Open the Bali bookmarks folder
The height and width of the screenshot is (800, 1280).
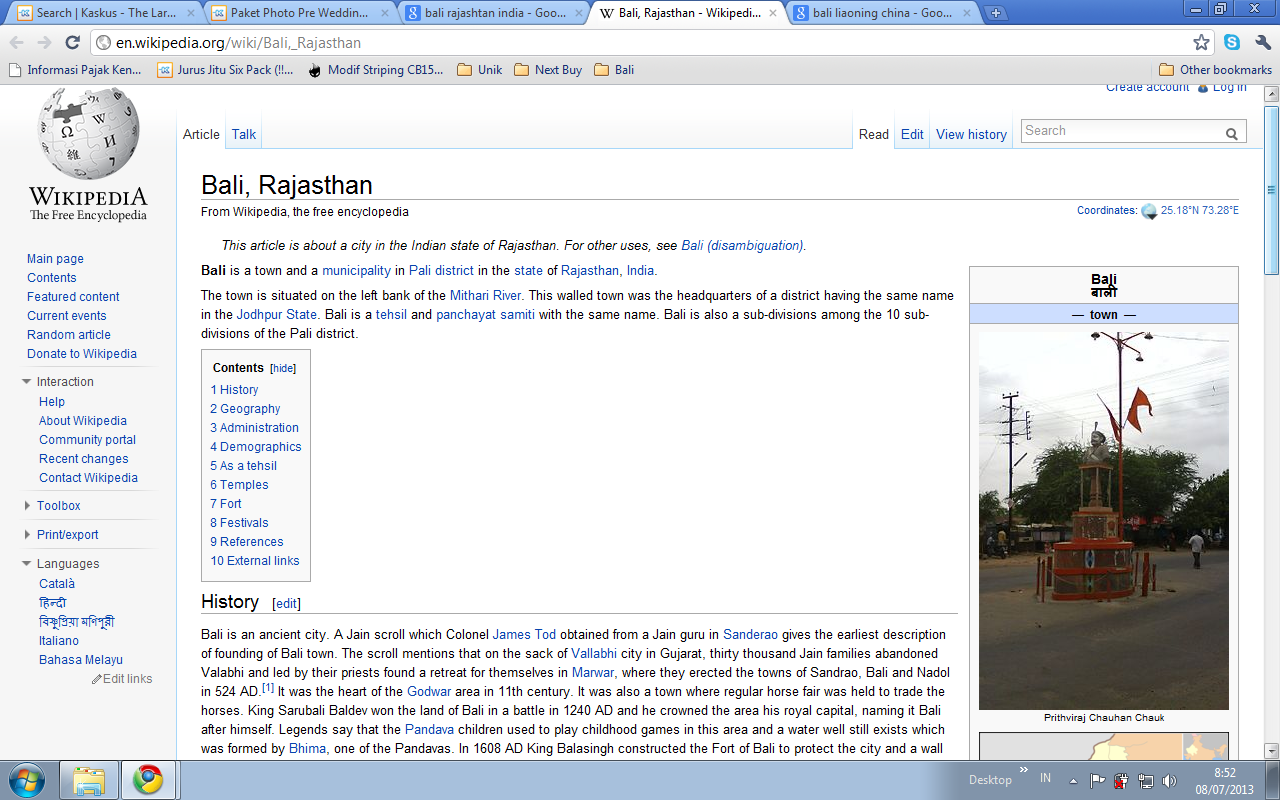coord(614,70)
